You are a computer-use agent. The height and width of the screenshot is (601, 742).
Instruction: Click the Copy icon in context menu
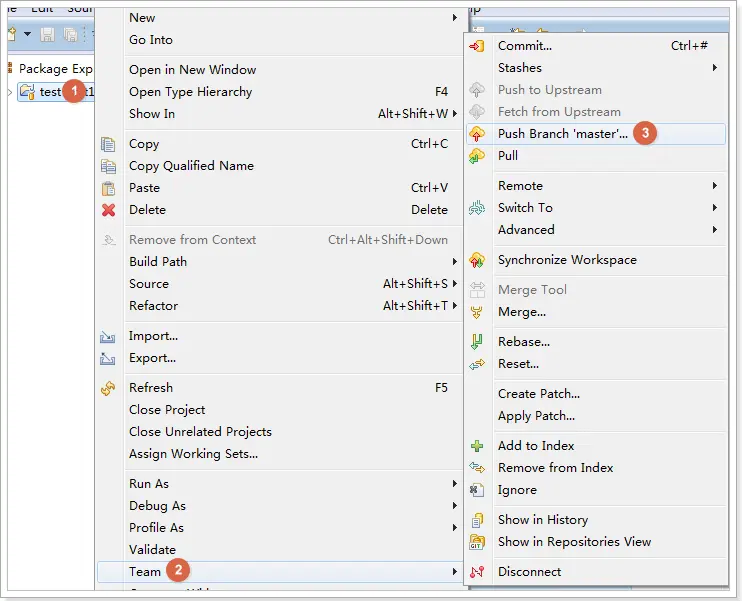click(x=108, y=144)
